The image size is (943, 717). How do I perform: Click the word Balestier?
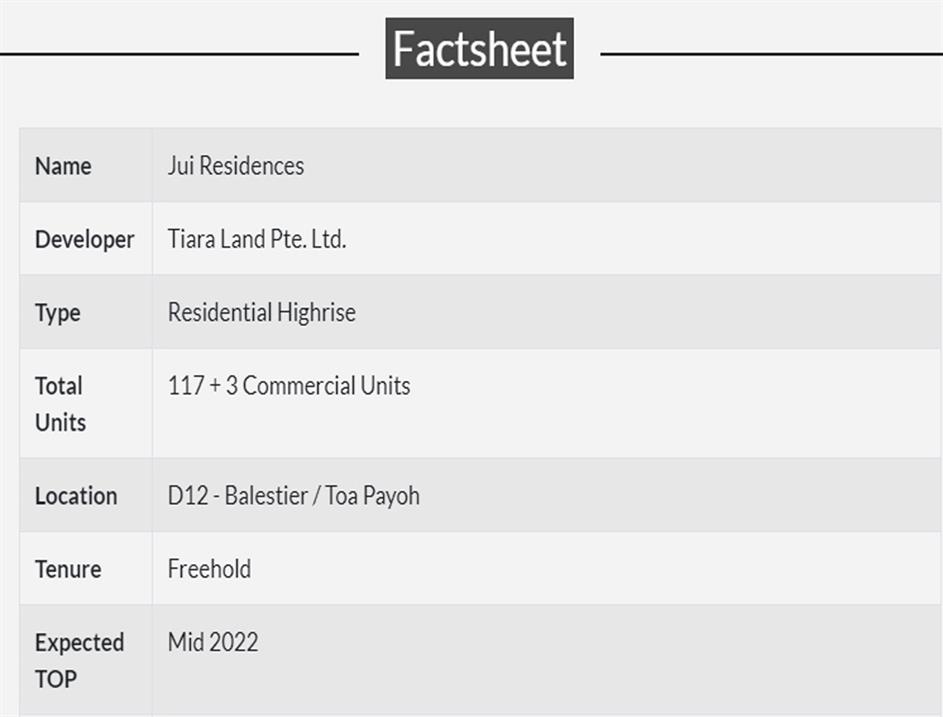click(x=266, y=496)
